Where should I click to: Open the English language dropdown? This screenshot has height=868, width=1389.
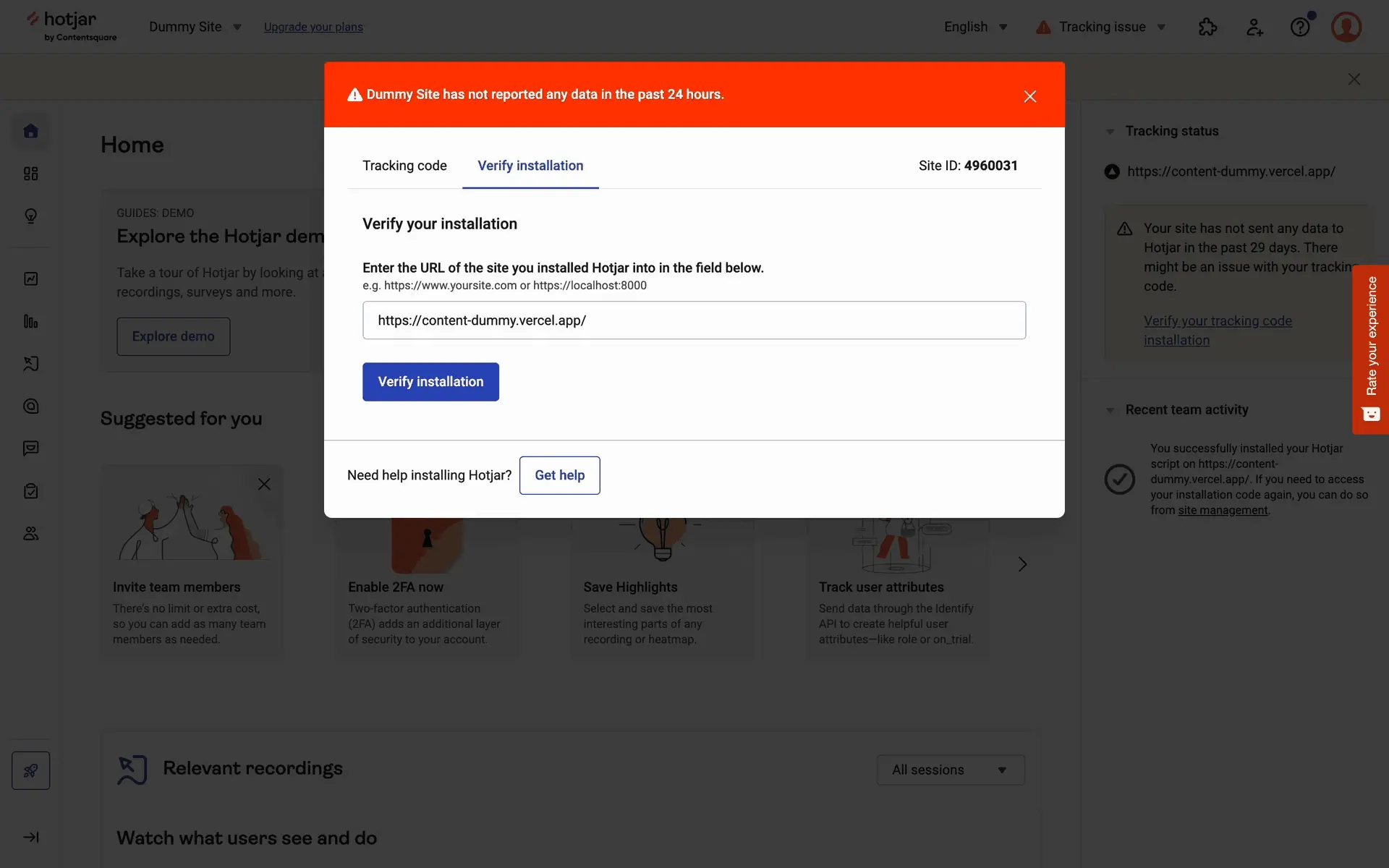click(x=975, y=27)
